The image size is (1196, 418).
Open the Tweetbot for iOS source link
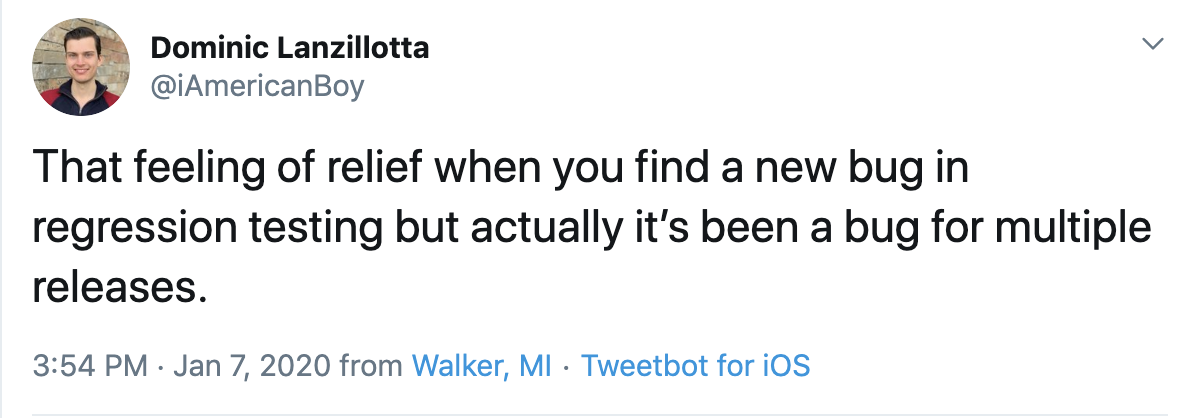pos(695,366)
